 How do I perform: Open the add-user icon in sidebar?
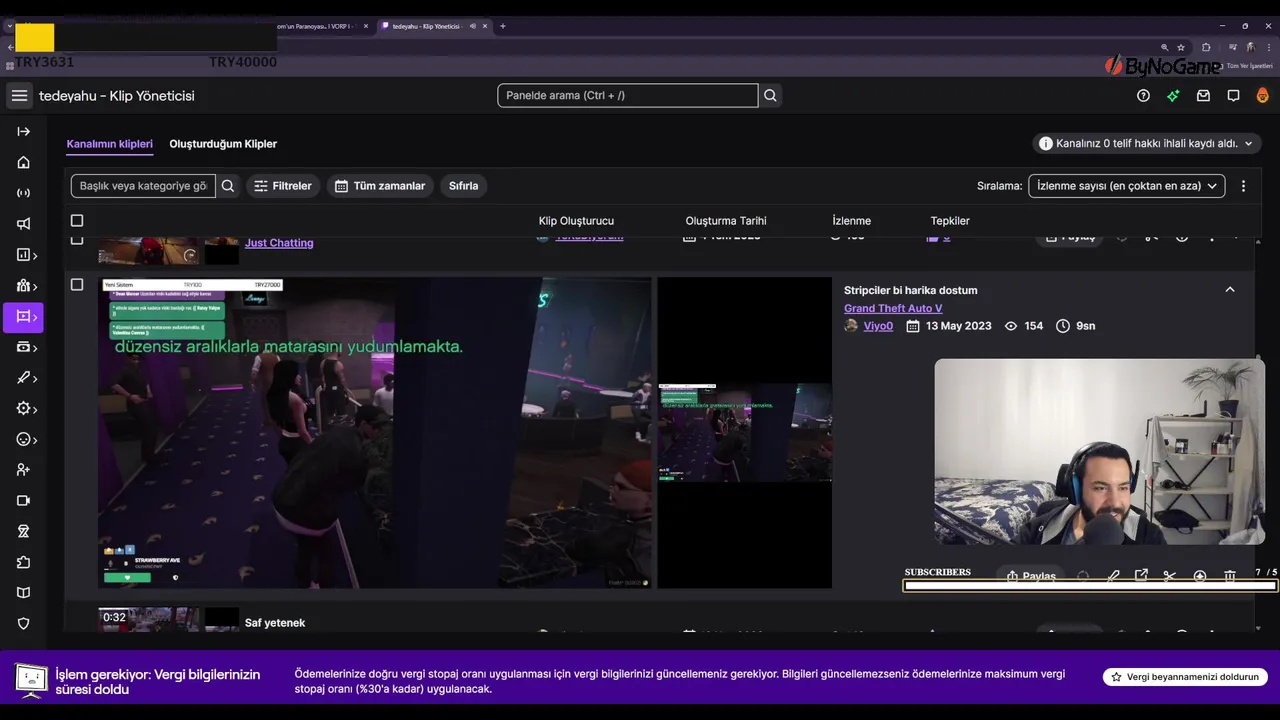(23, 470)
